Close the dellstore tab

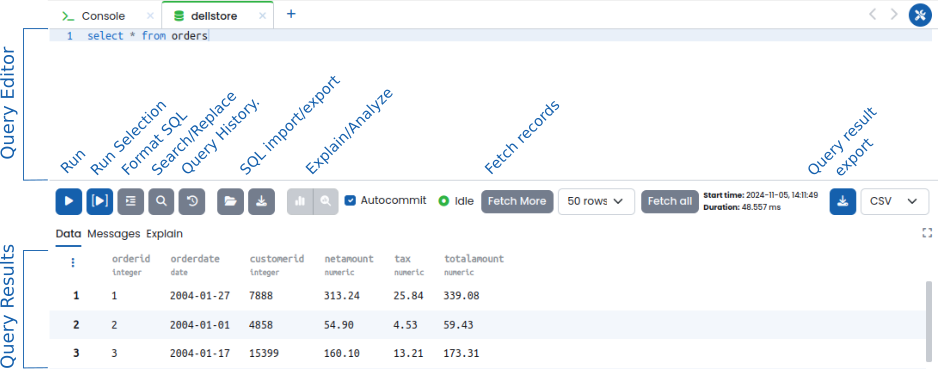click(x=262, y=16)
